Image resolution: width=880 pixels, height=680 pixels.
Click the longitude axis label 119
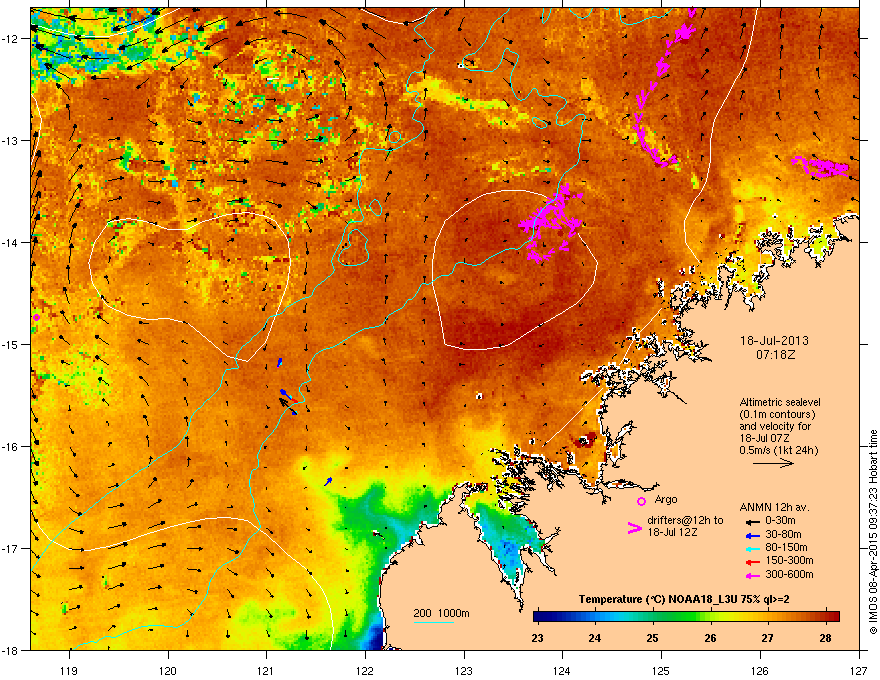tap(70, 671)
